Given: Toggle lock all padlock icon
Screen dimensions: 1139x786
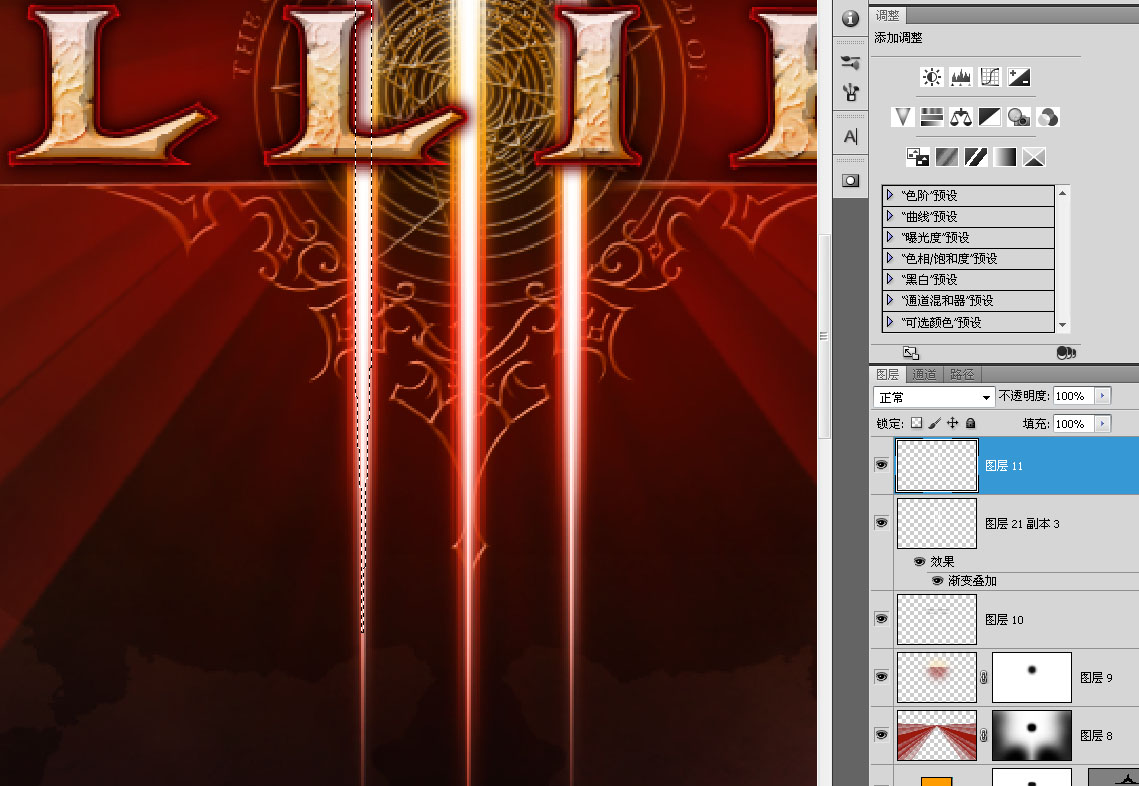Looking at the screenshot, I should [970, 423].
